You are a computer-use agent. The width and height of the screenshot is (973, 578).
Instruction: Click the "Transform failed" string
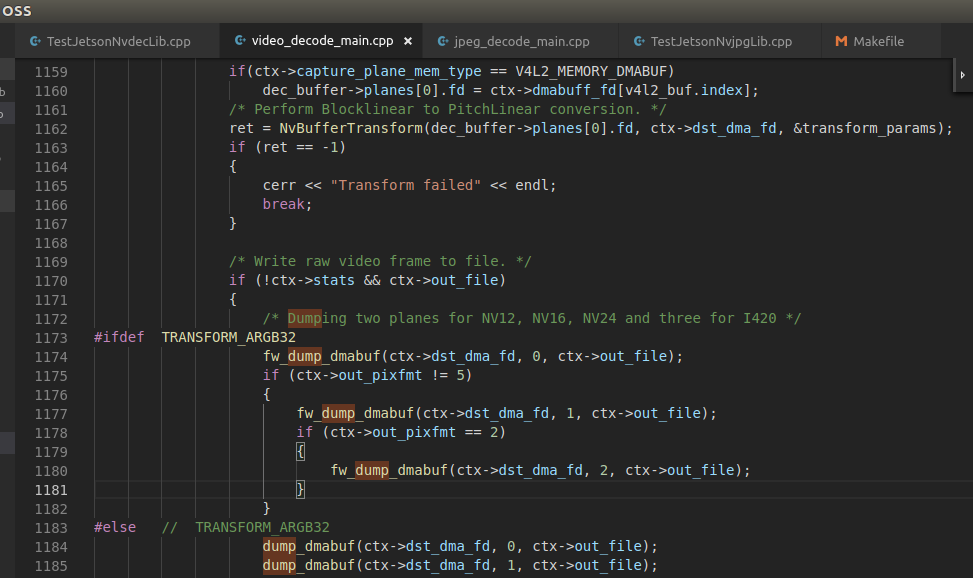click(x=406, y=185)
